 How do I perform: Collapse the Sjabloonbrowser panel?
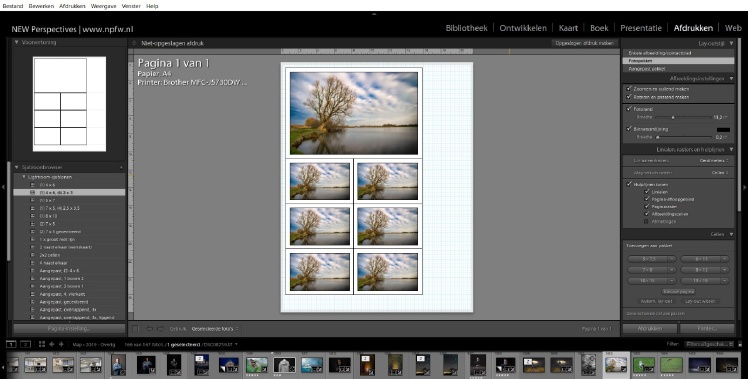click(x=17, y=168)
